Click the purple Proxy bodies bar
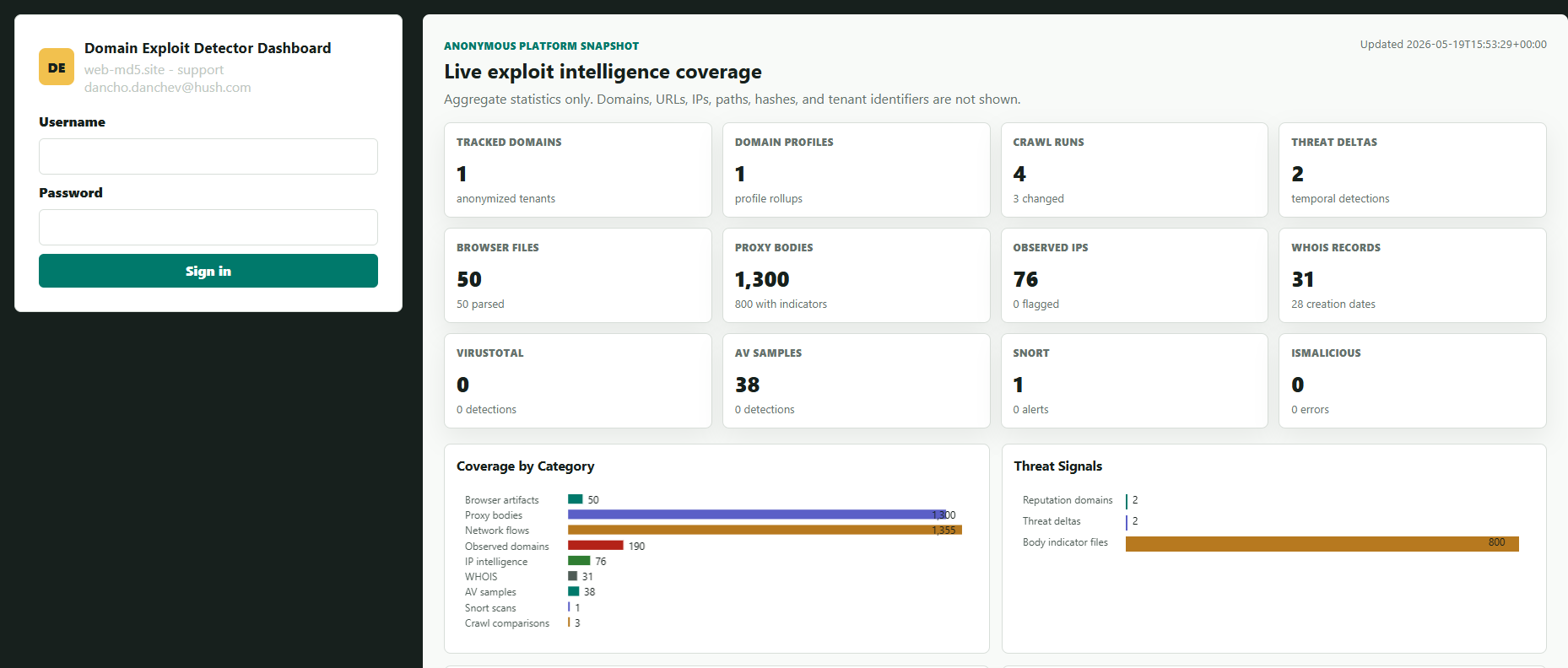Viewport: 1568px width, 668px height. click(757, 514)
